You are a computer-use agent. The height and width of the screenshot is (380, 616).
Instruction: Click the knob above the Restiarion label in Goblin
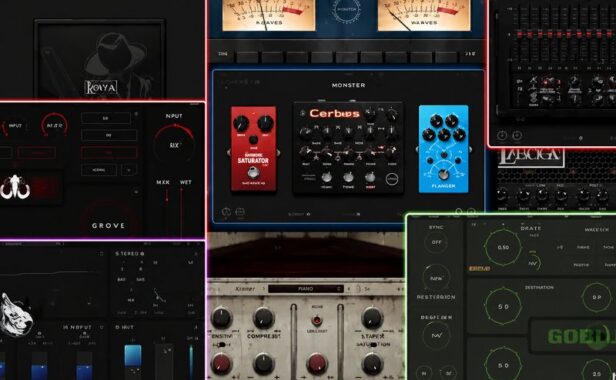[436, 278]
